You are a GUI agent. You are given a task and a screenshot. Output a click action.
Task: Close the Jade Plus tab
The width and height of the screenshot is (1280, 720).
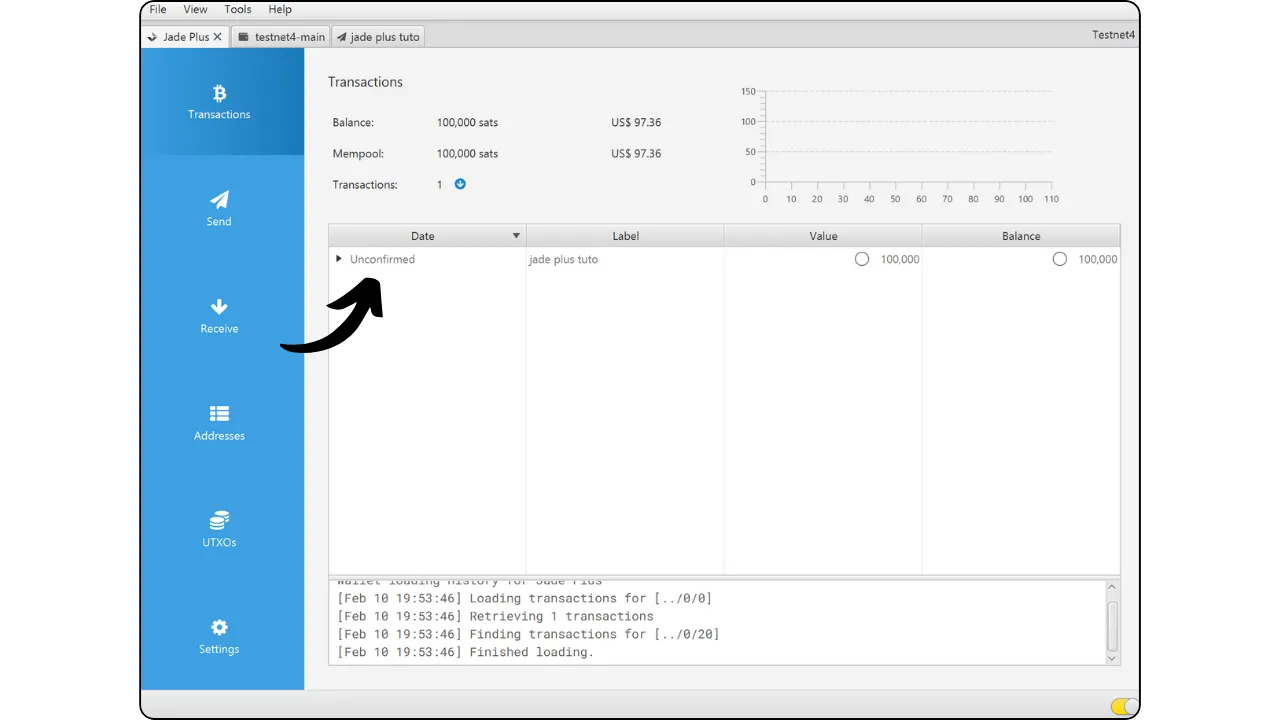218,37
